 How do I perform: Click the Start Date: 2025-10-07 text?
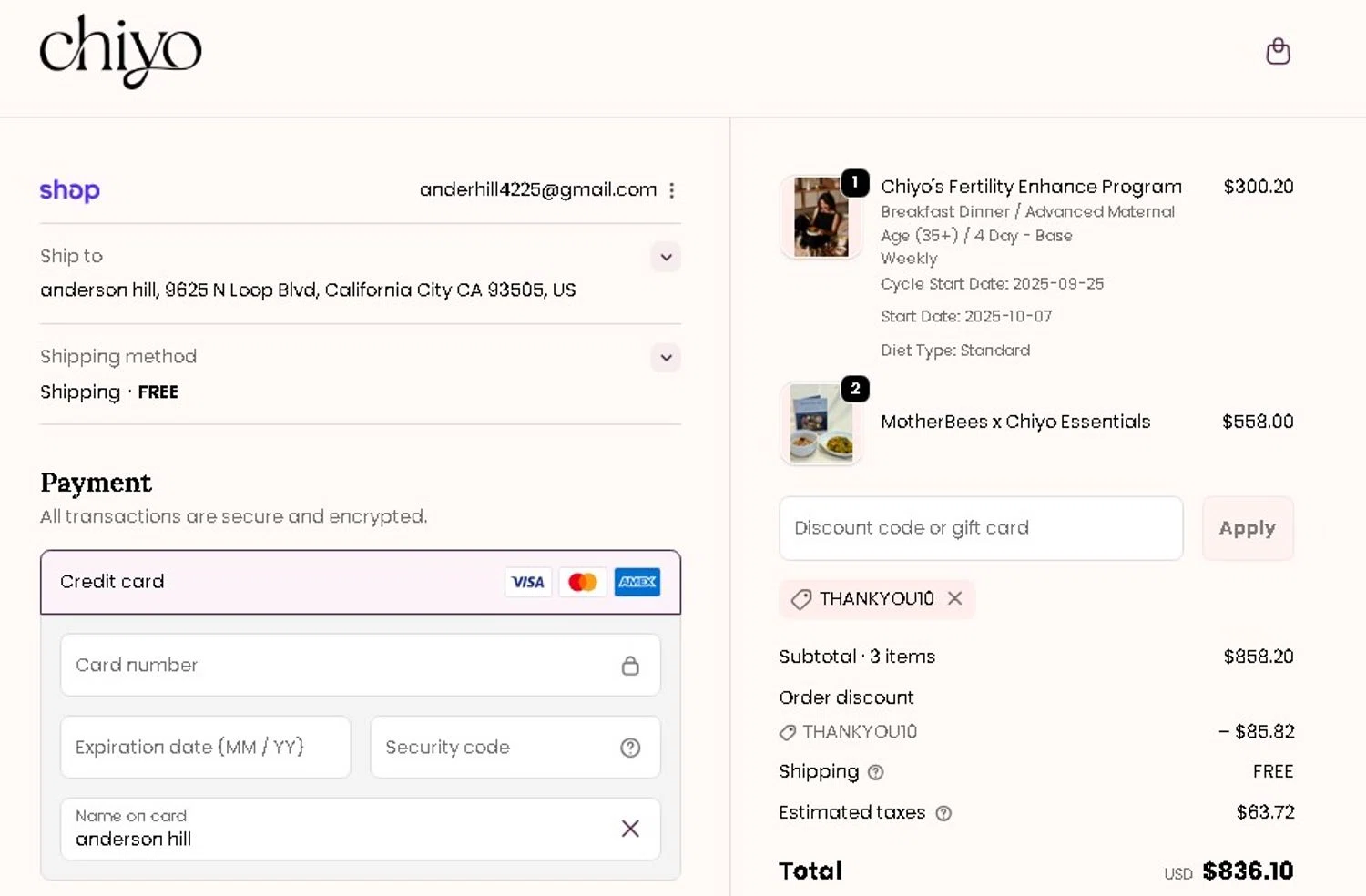pyautogui.click(x=966, y=317)
